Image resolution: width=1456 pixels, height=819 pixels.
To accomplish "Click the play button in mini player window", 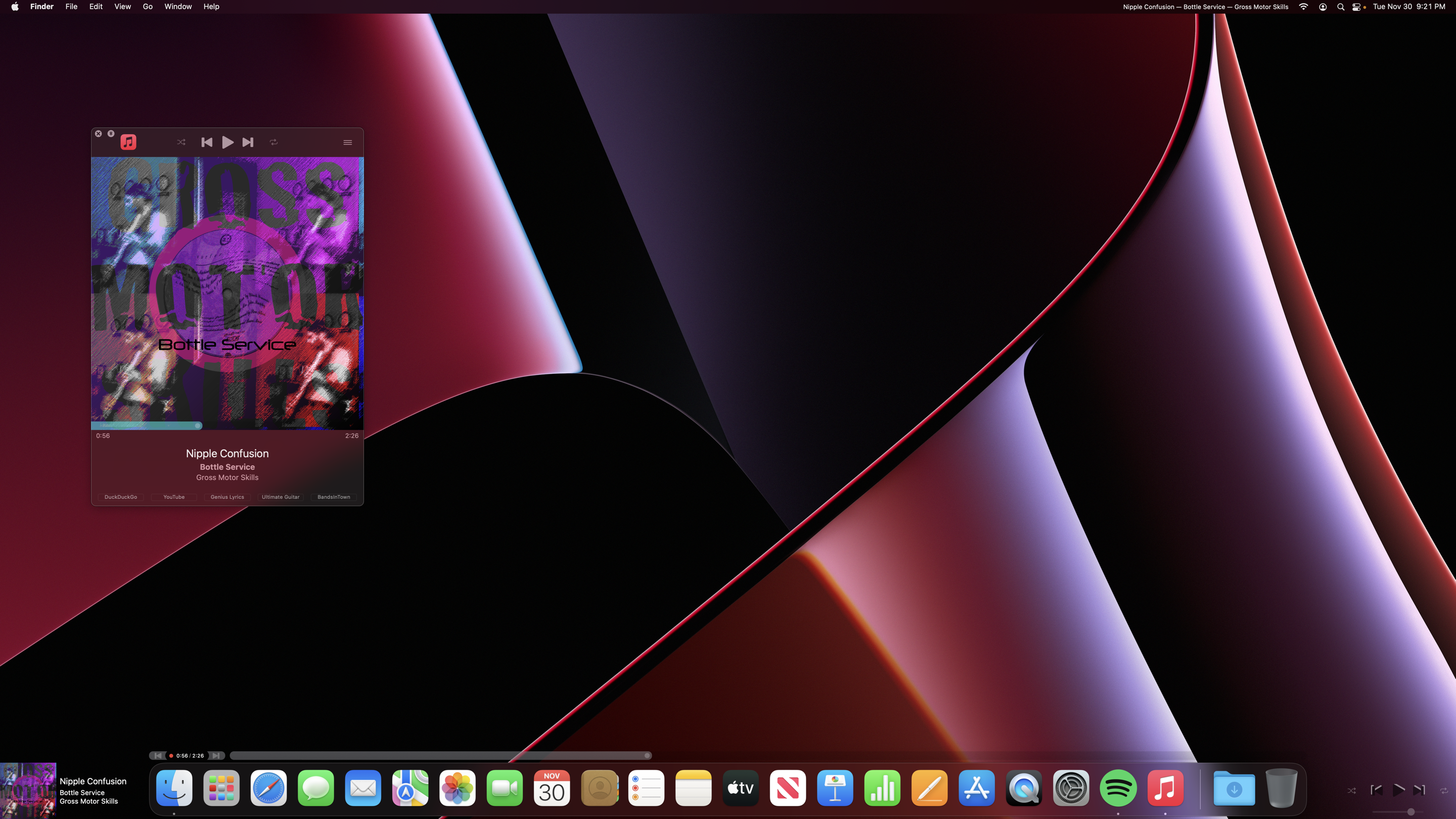I will tap(228, 142).
